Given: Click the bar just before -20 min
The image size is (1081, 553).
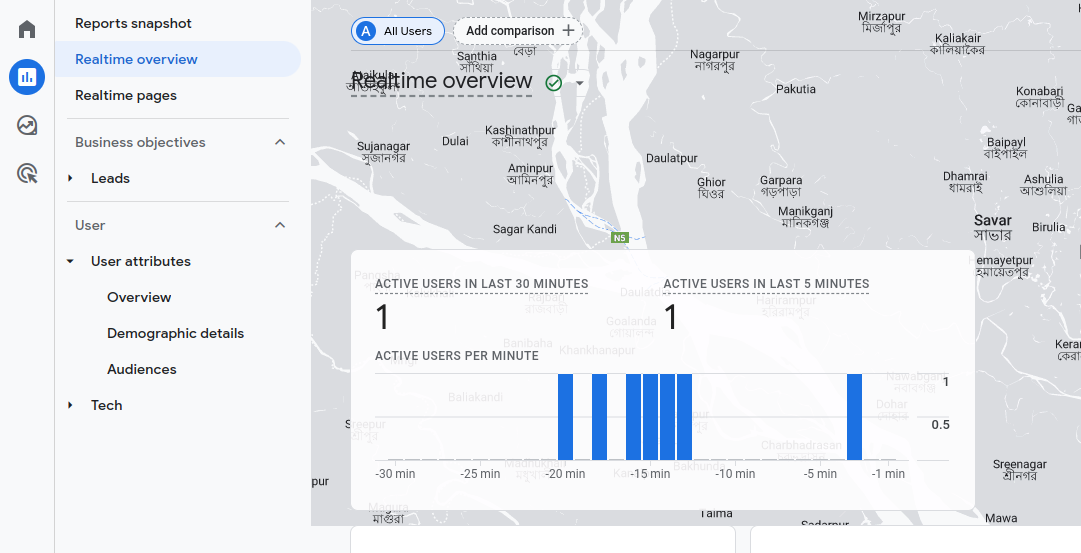Looking at the screenshot, I should (x=565, y=416).
